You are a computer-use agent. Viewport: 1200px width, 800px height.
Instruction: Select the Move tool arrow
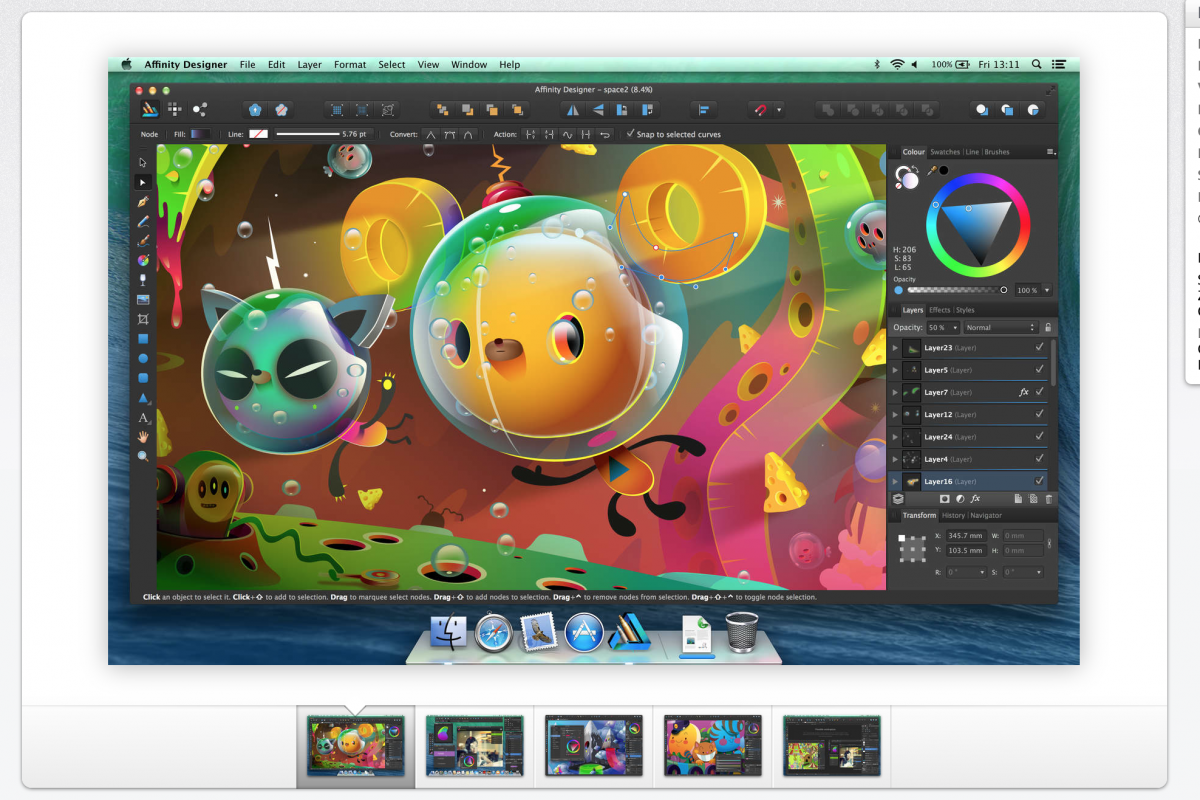click(143, 162)
